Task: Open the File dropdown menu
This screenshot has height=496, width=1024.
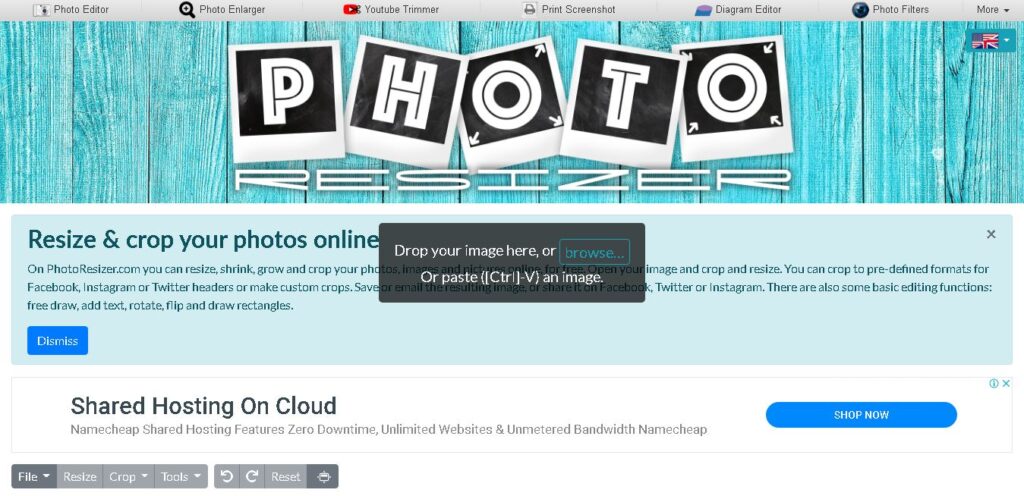Action: coord(34,476)
